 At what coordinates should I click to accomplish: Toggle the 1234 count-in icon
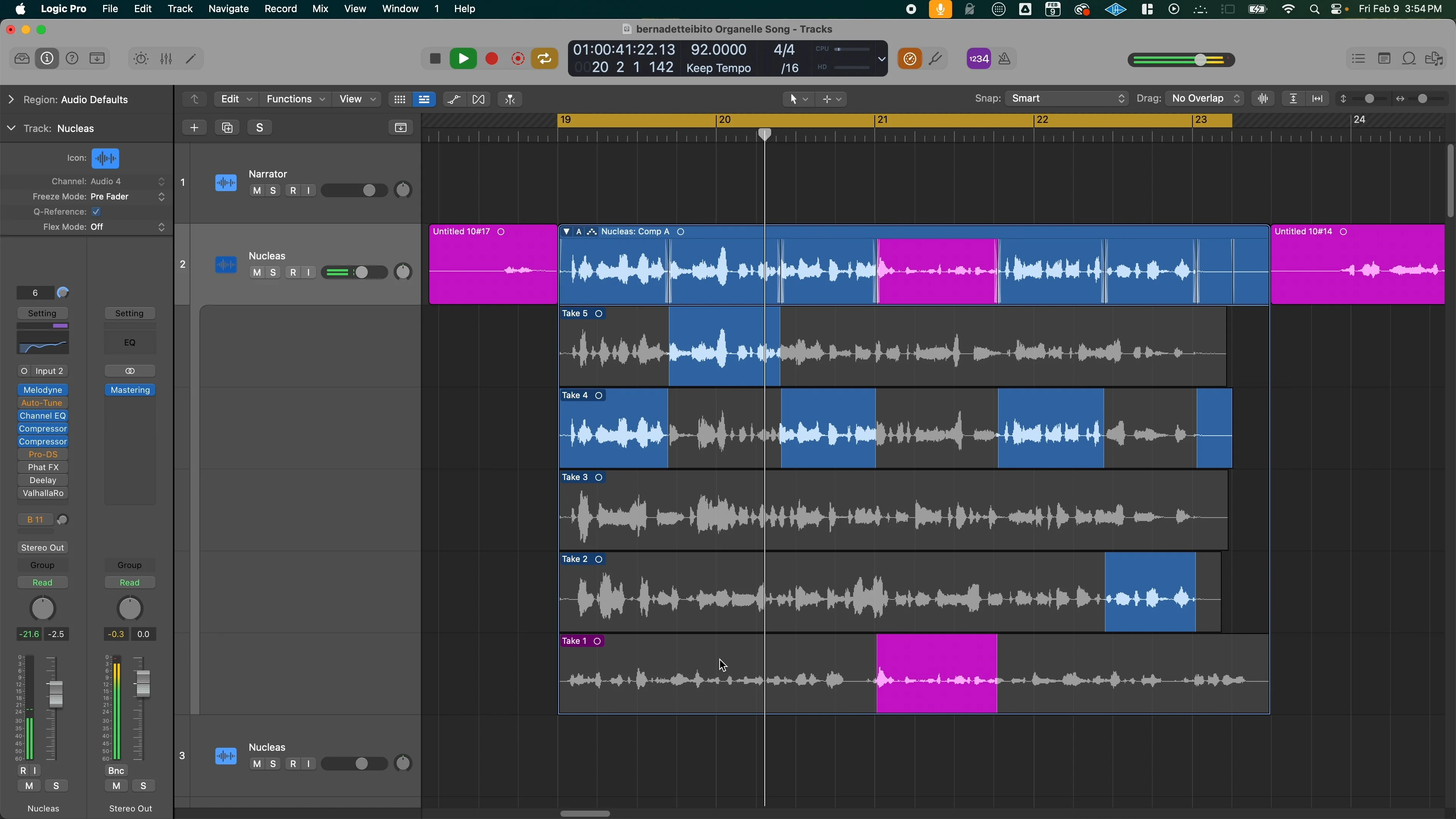pyautogui.click(x=978, y=58)
